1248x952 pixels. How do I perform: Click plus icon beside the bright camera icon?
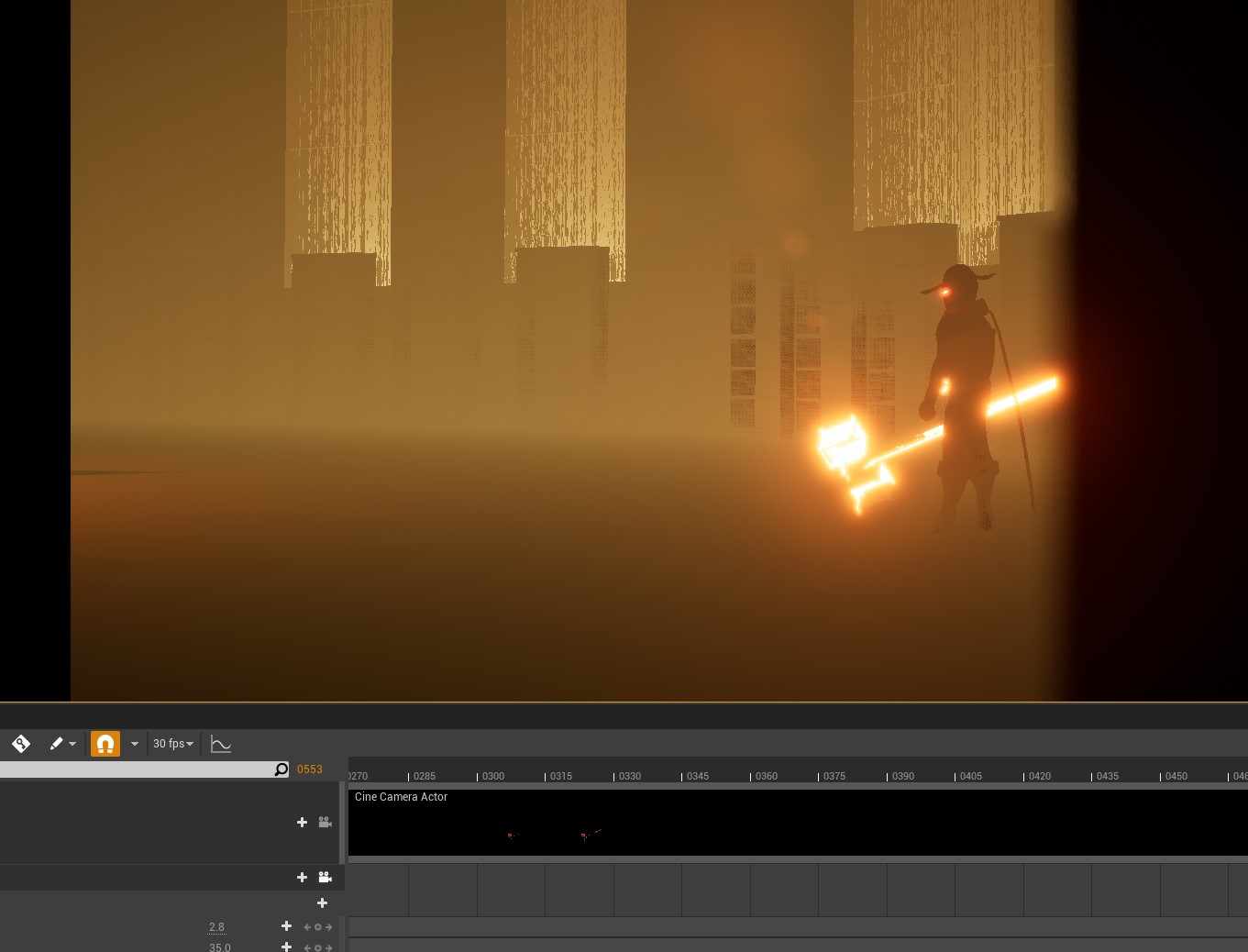pyautogui.click(x=302, y=878)
